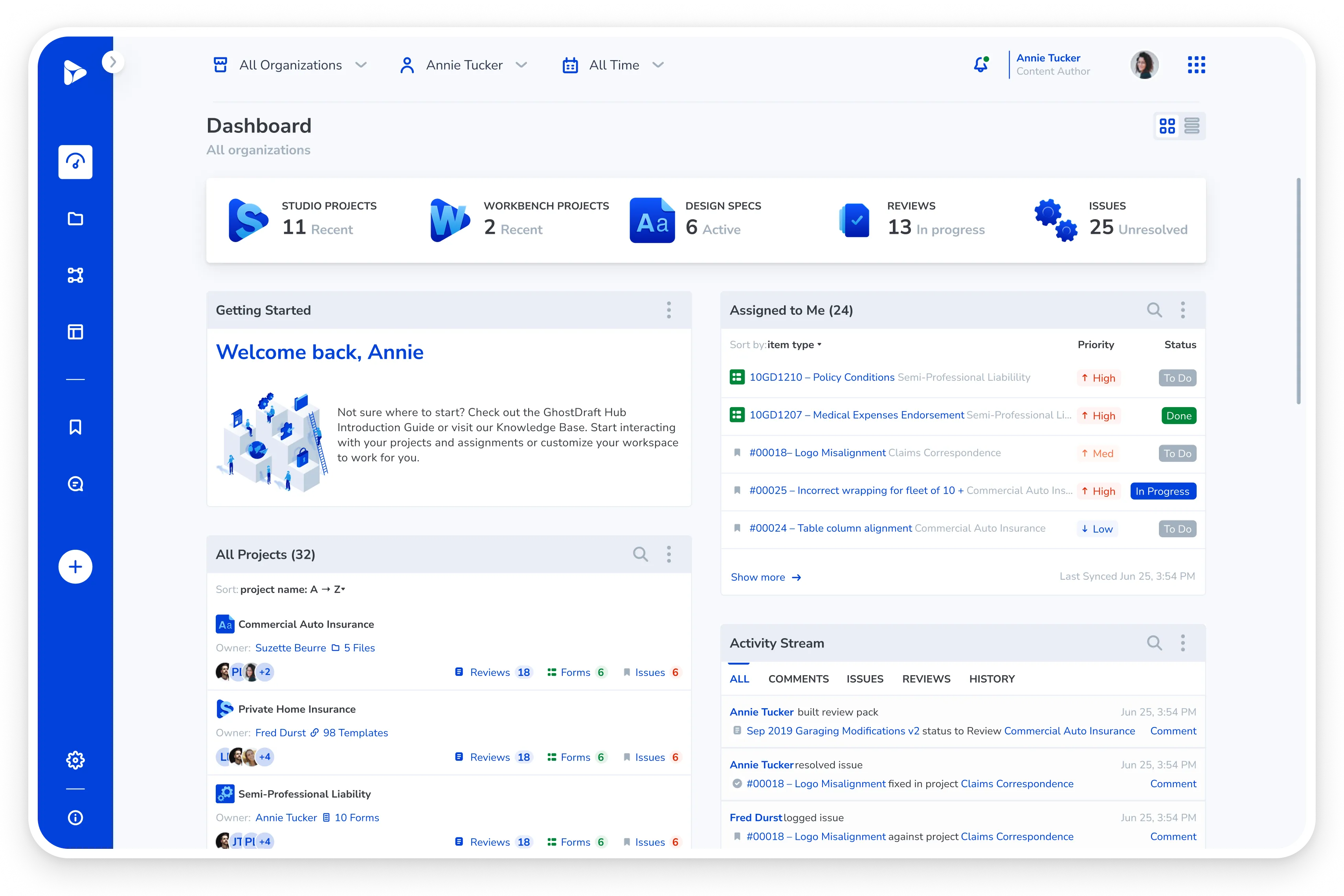Search within Assigned to Me panel
Viewport: 1344px width, 896px height.
click(1154, 310)
